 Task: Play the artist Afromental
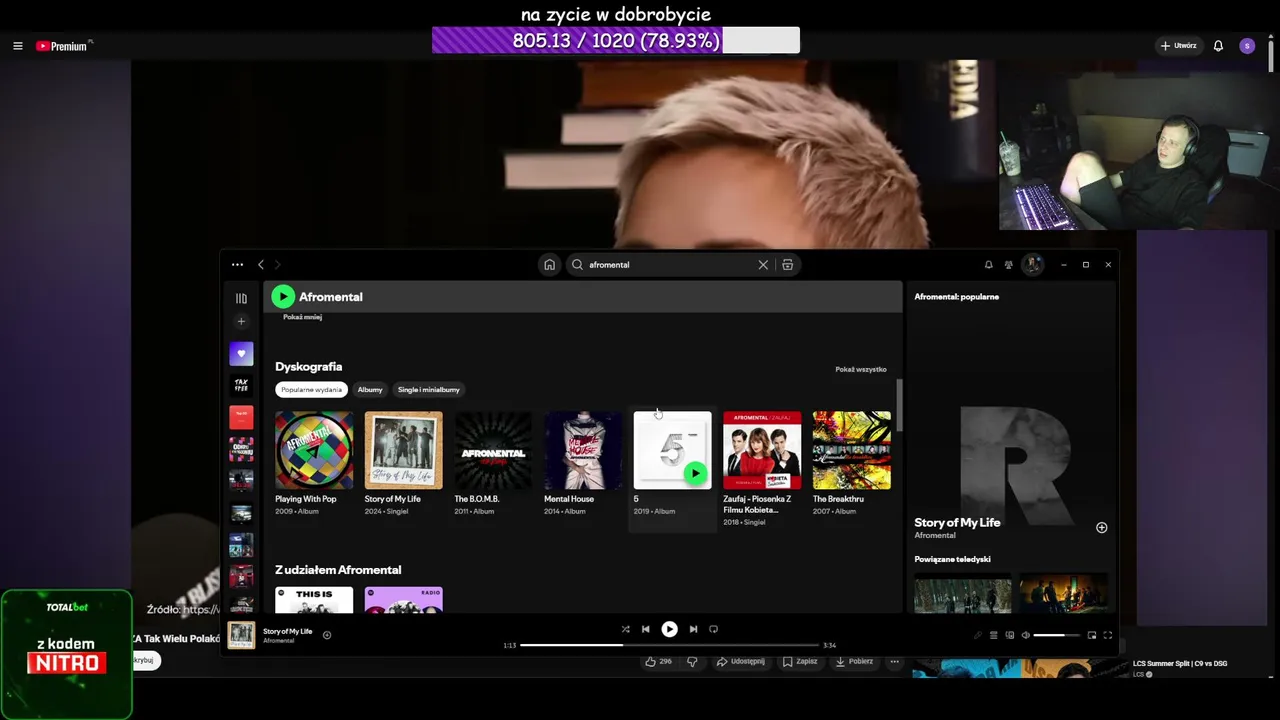coord(283,296)
